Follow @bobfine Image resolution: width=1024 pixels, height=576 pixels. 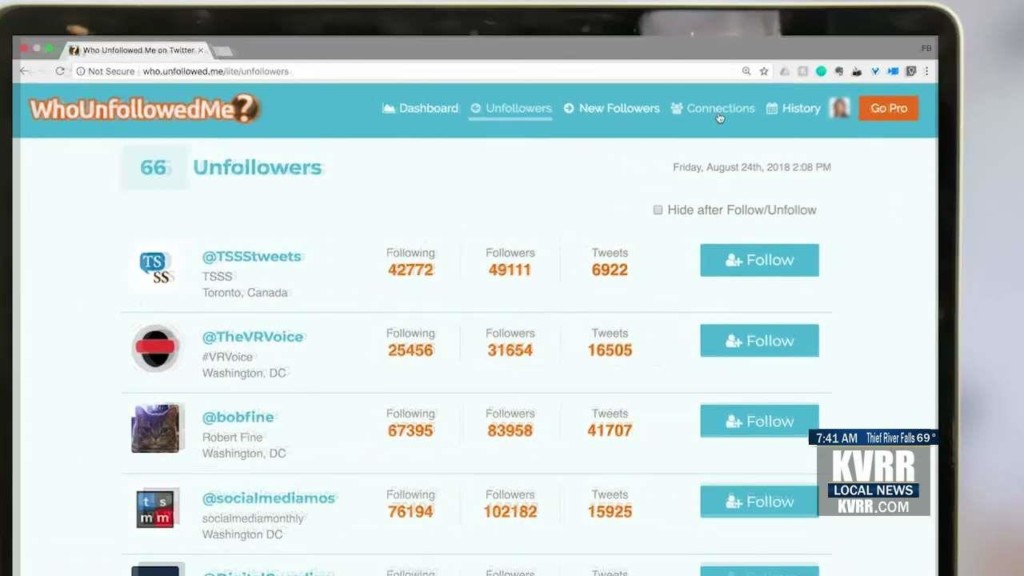[x=760, y=421]
